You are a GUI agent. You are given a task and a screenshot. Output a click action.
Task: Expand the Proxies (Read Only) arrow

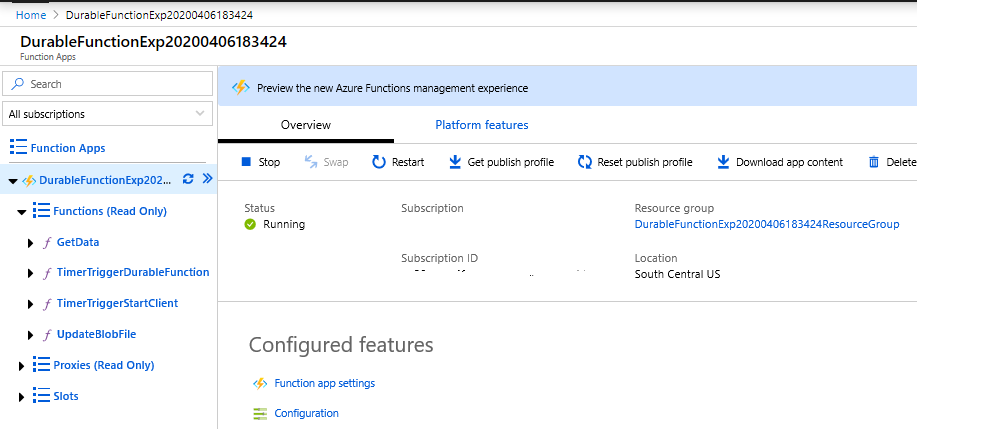click(22, 366)
